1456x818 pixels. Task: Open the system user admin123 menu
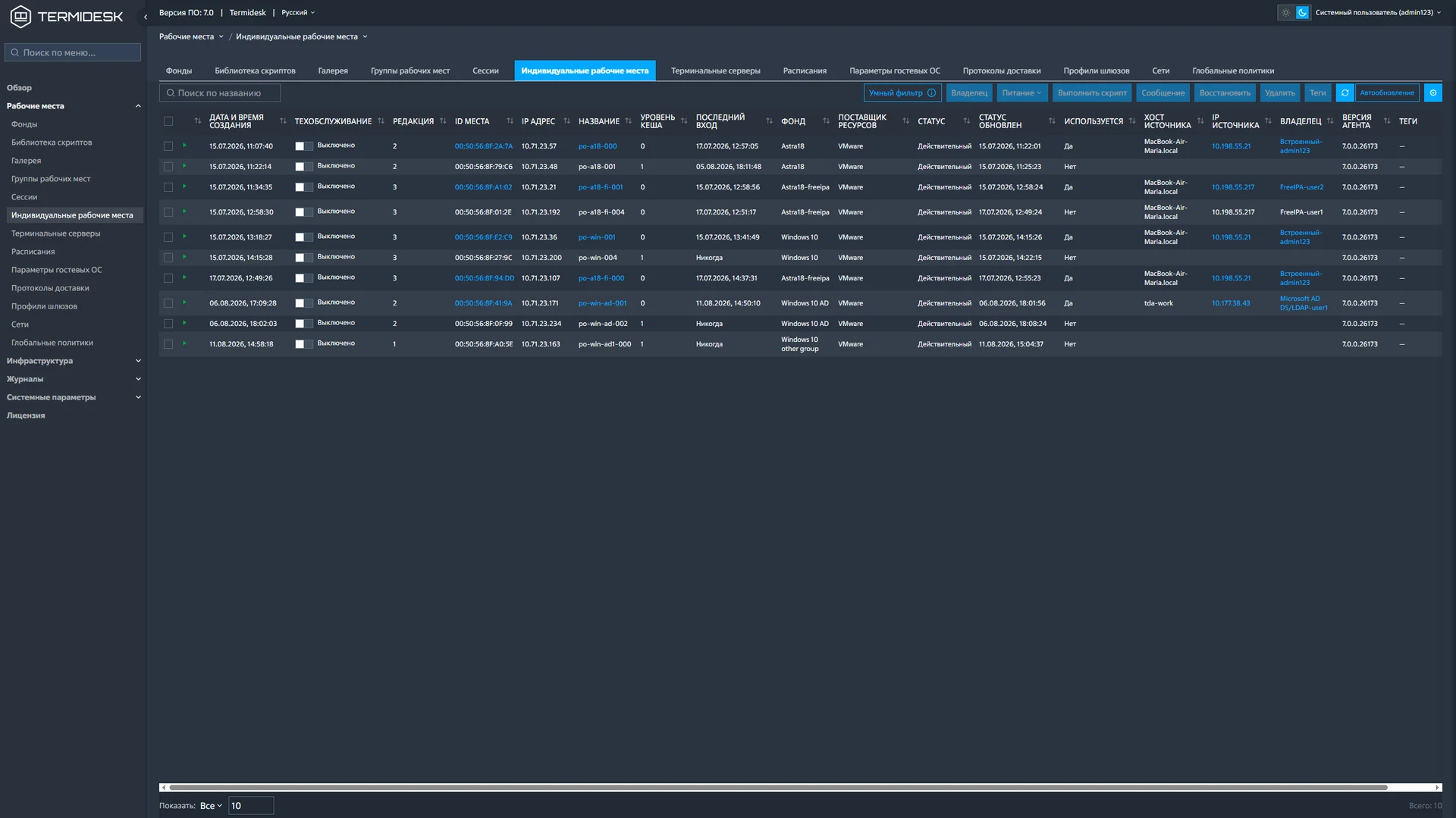point(1378,13)
